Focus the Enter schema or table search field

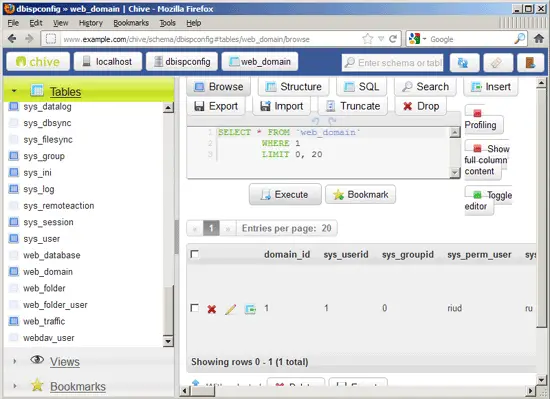(x=393, y=63)
